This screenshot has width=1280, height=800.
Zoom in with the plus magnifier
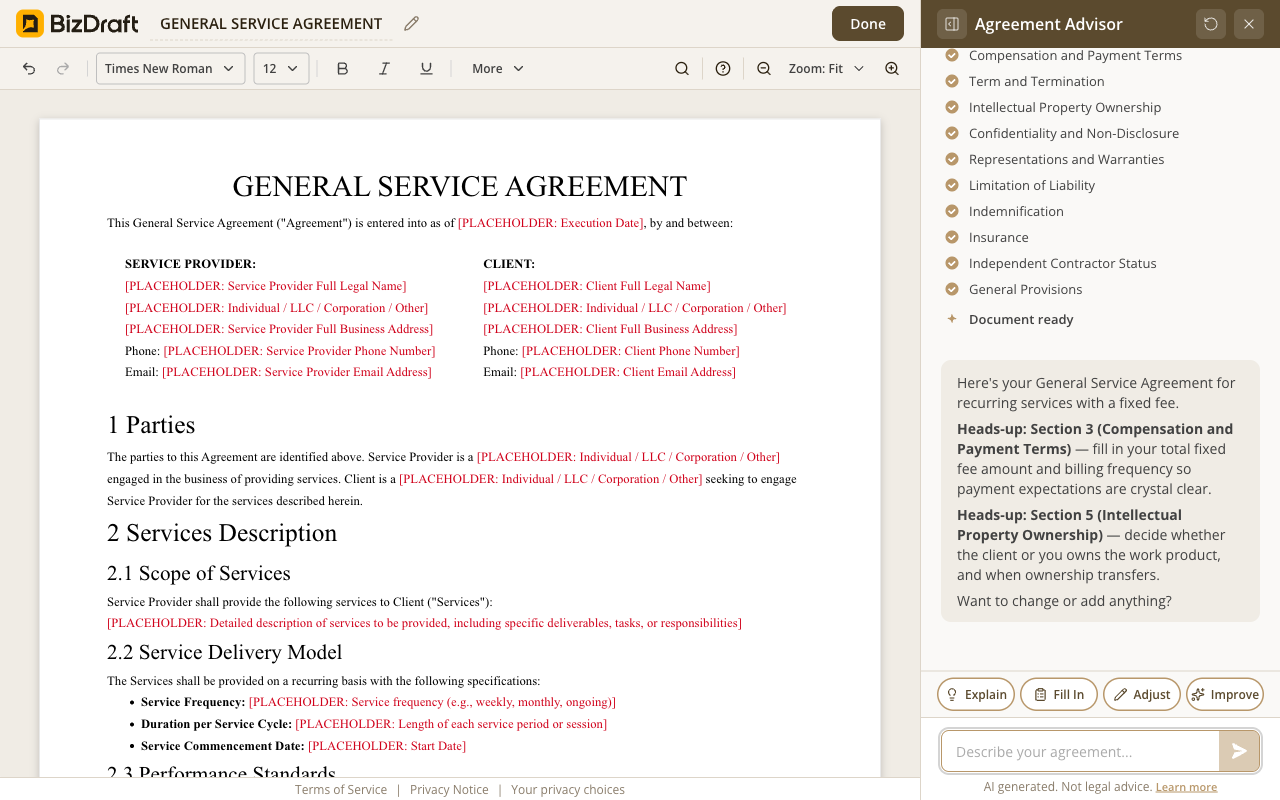[x=892, y=68]
